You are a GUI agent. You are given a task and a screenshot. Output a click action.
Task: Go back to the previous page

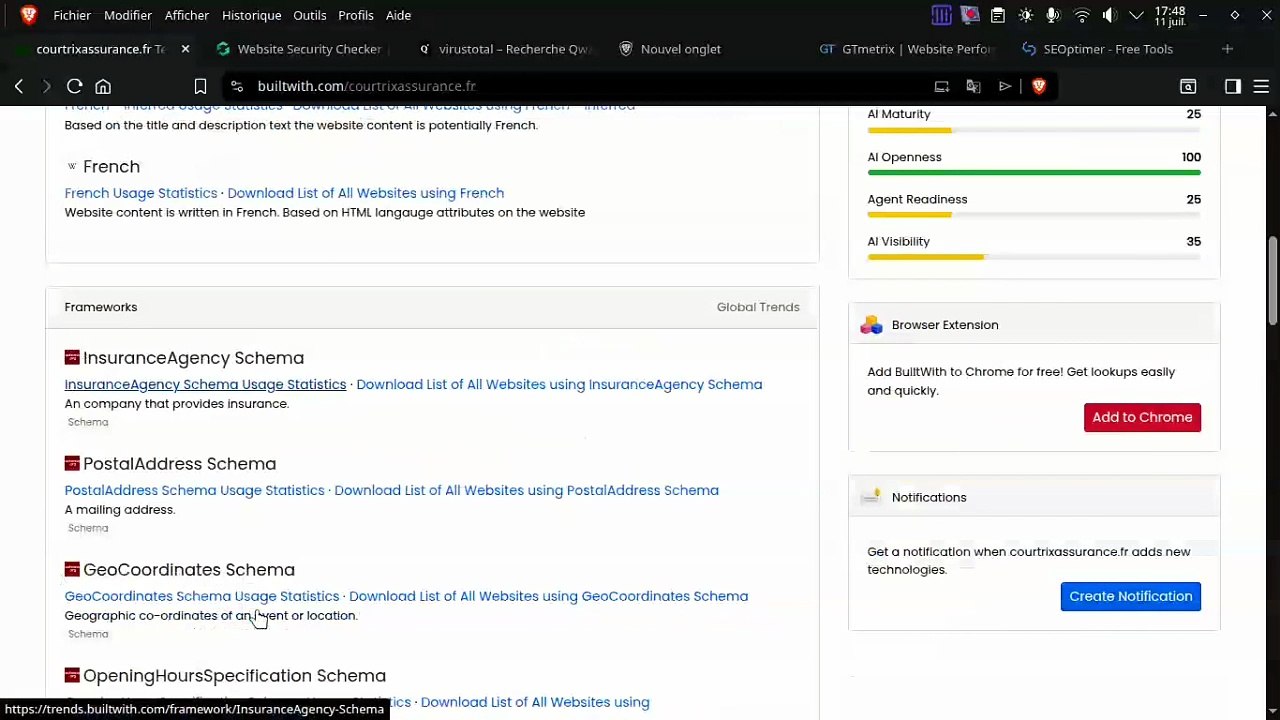tap(19, 87)
